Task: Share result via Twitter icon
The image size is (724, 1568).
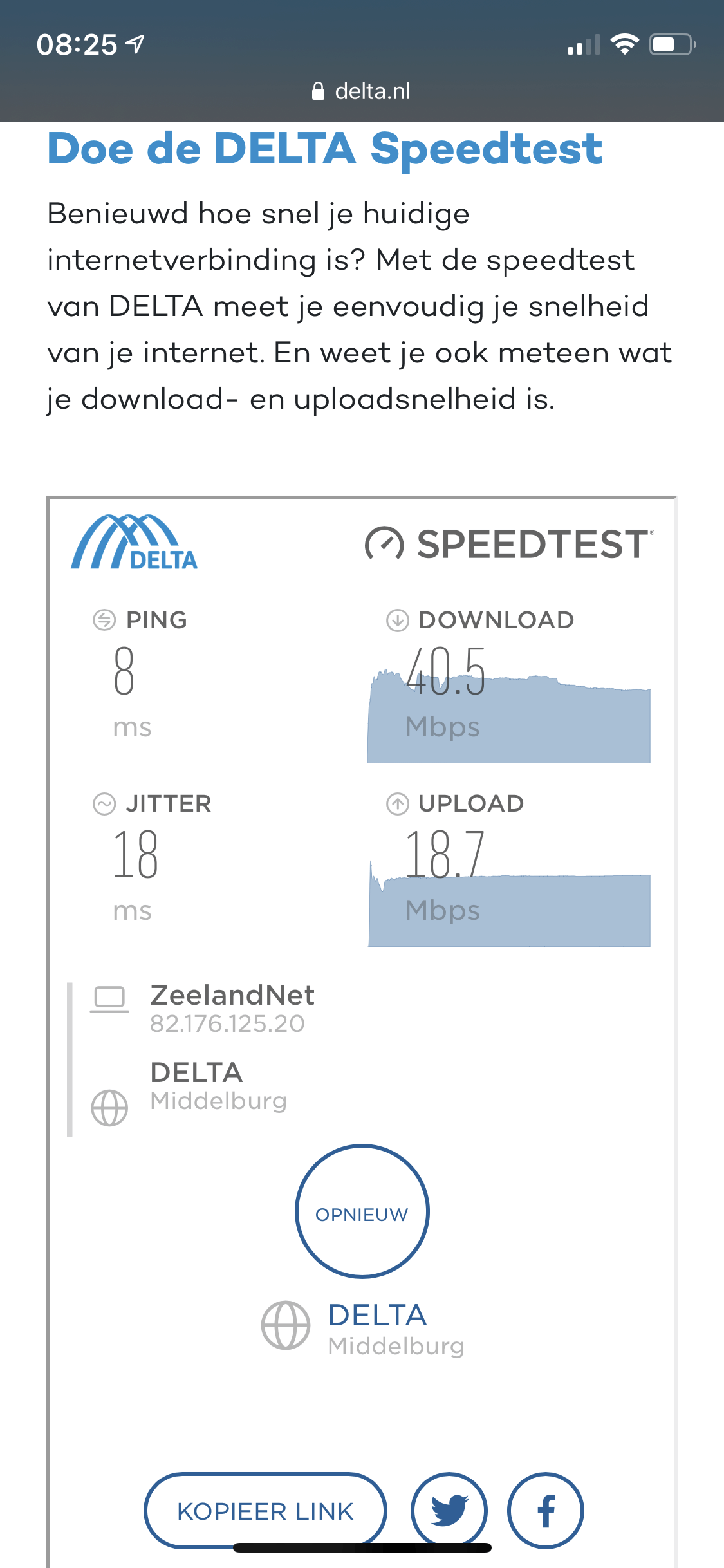Action: click(449, 1509)
